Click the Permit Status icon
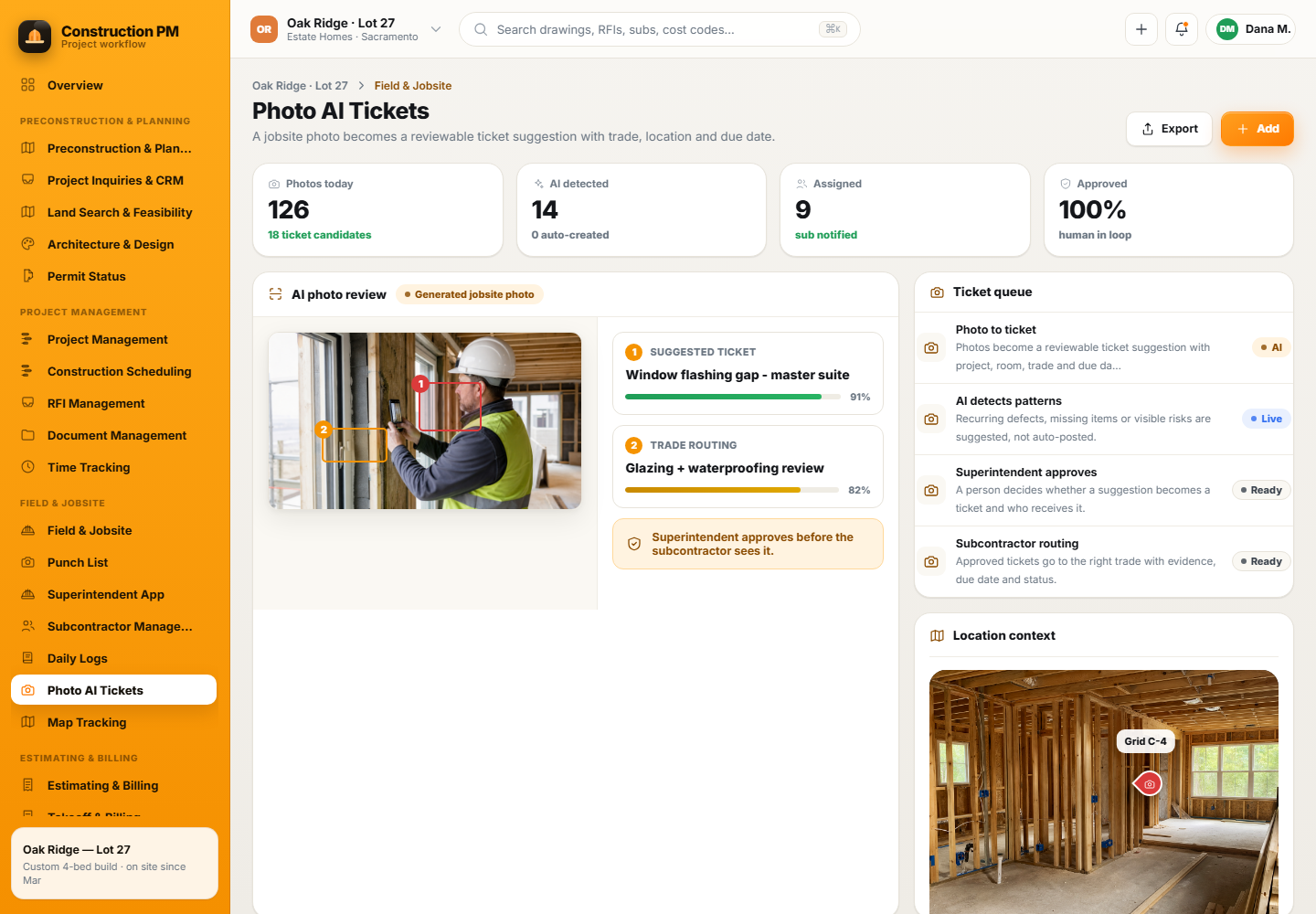This screenshot has width=1316, height=914. pos(28,276)
